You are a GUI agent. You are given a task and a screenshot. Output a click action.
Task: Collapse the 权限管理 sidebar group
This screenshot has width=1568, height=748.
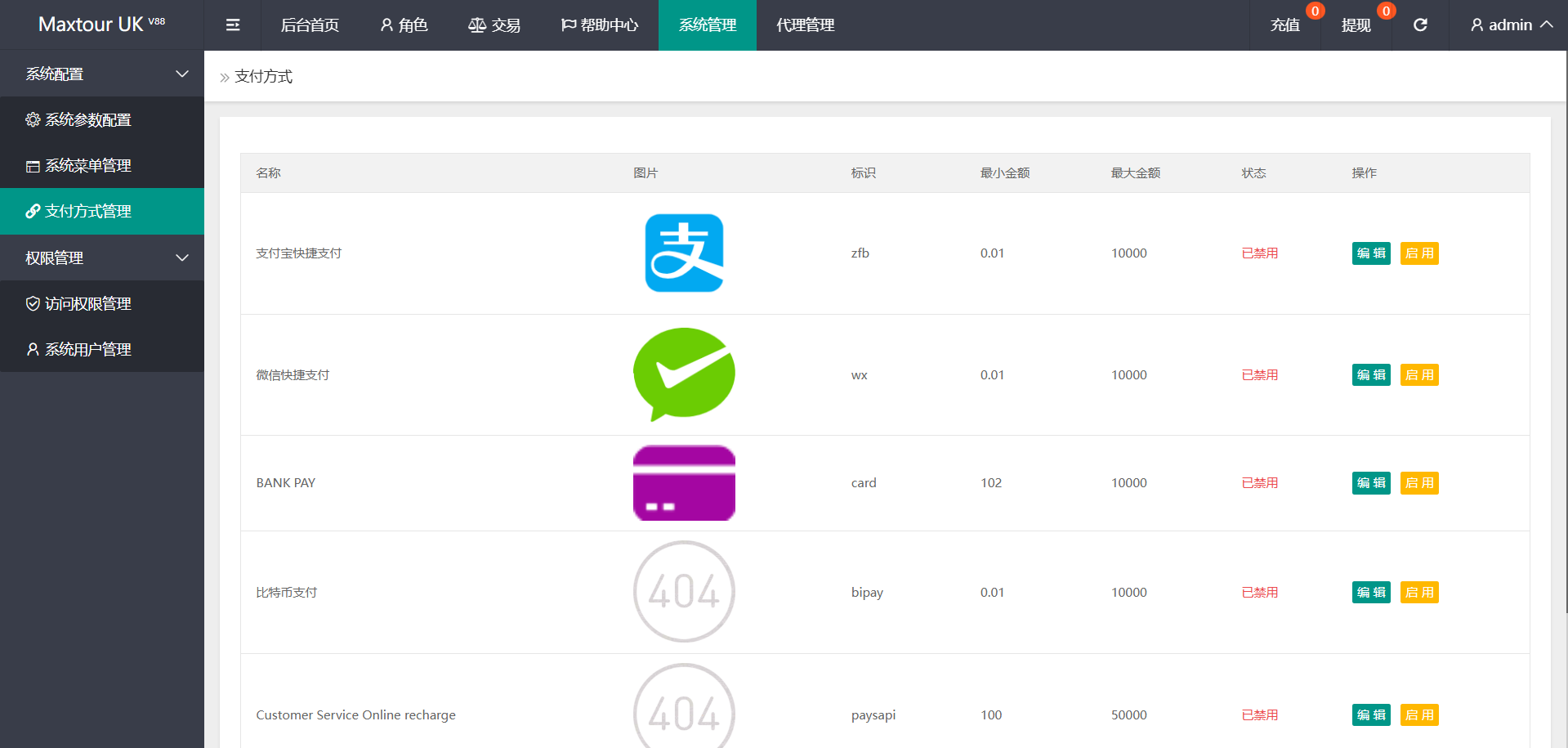tap(102, 258)
